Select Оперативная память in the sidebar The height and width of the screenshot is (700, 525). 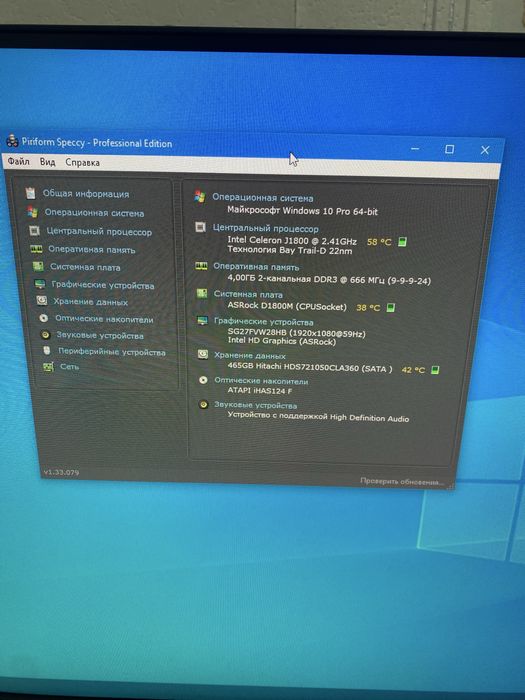pyautogui.click(x=92, y=250)
